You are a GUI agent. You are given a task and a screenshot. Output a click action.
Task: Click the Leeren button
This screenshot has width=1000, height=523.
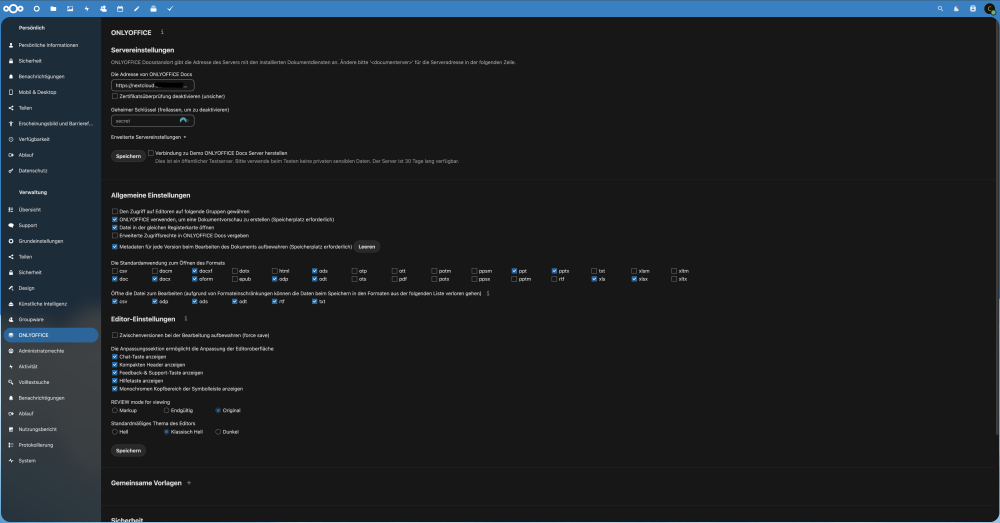pos(367,247)
